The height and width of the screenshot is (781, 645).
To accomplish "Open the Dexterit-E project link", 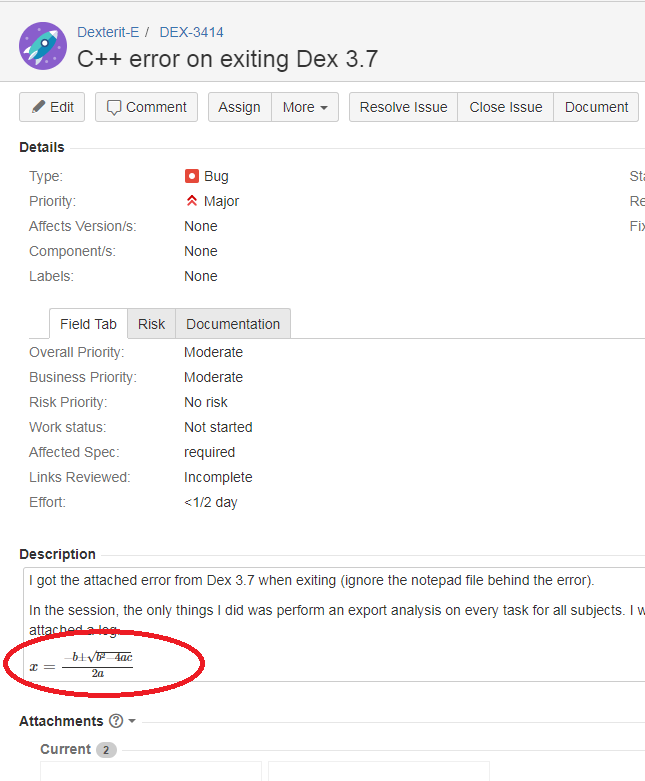I will (x=108, y=32).
